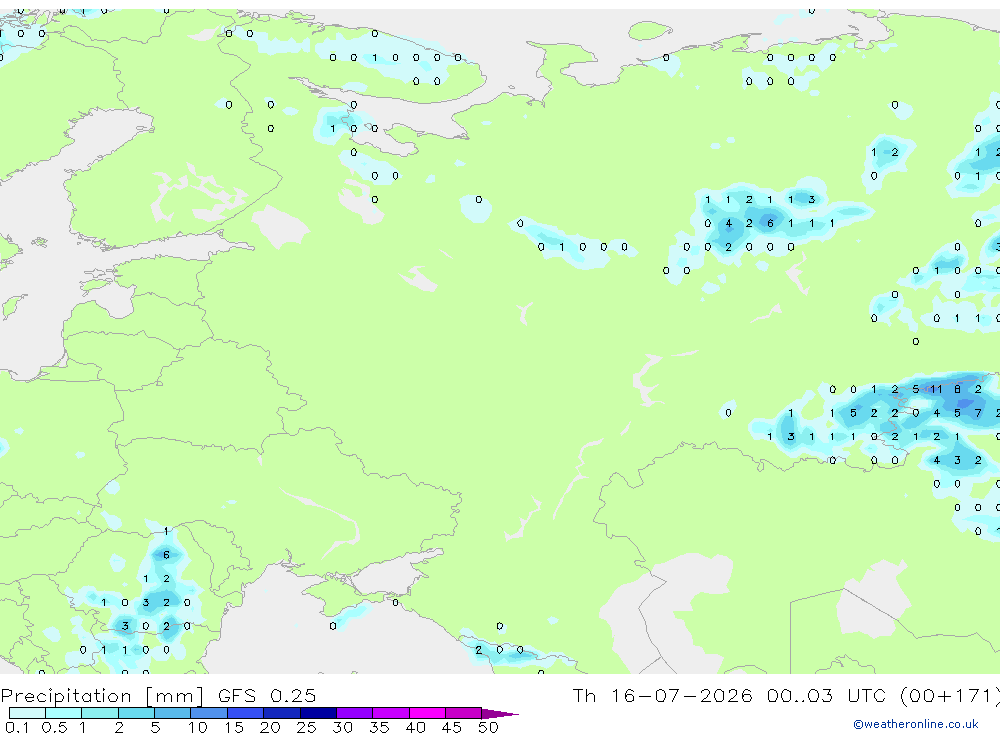
Task: Click the '0.5' legend scale label
Action: (54, 727)
